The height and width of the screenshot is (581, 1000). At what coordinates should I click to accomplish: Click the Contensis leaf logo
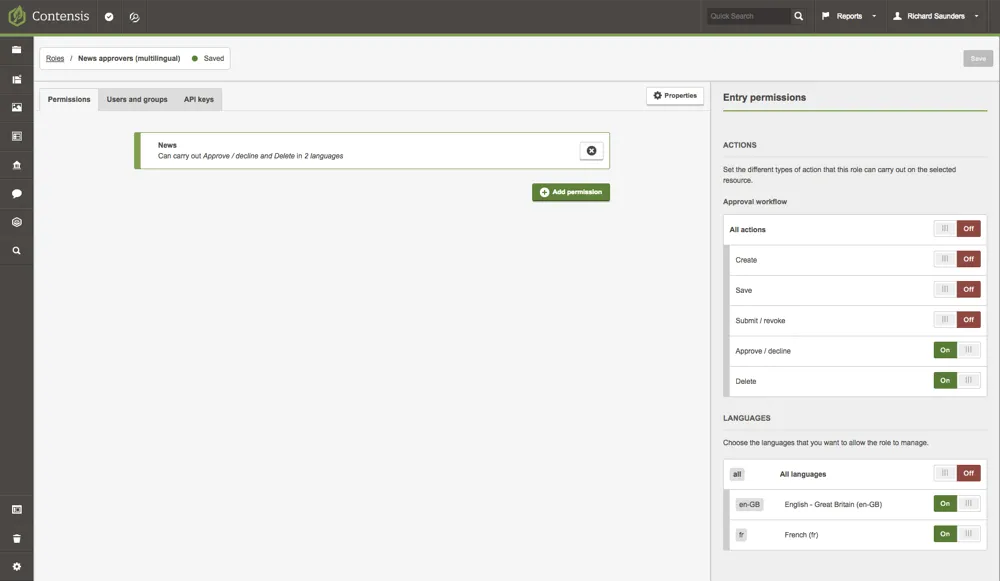point(17,16)
